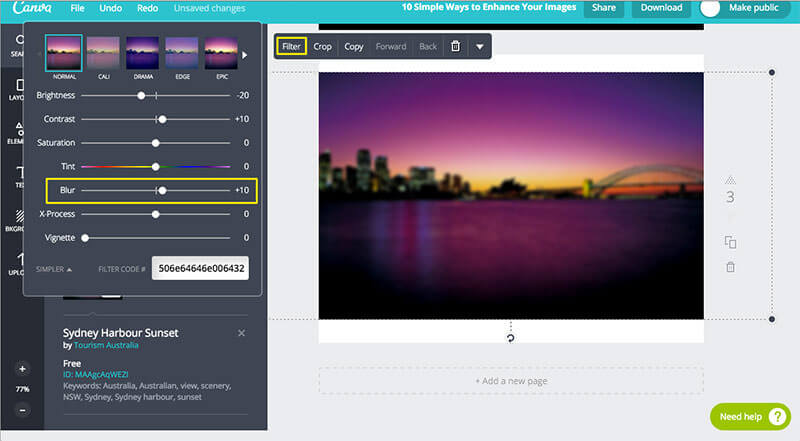Click the Share button
This screenshot has height=441, width=800.
(x=603, y=8)
